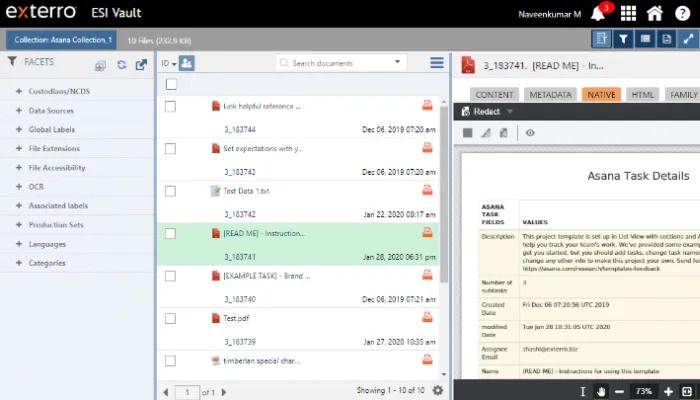700x400 pixels.
Task: Pop out the facets panel
Action: (x=141, y=64)
